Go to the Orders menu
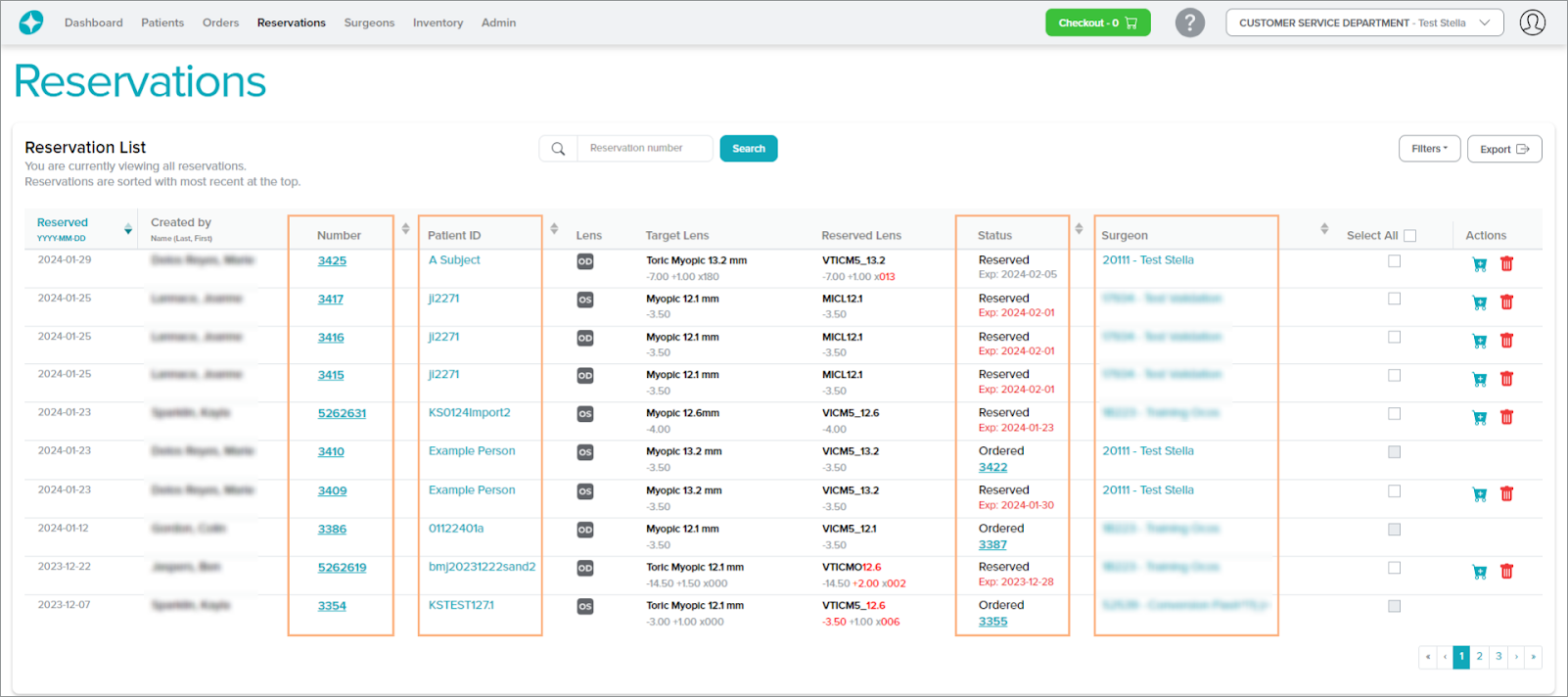The height and width of the screenshot is (697, 1568). (220, 23)
